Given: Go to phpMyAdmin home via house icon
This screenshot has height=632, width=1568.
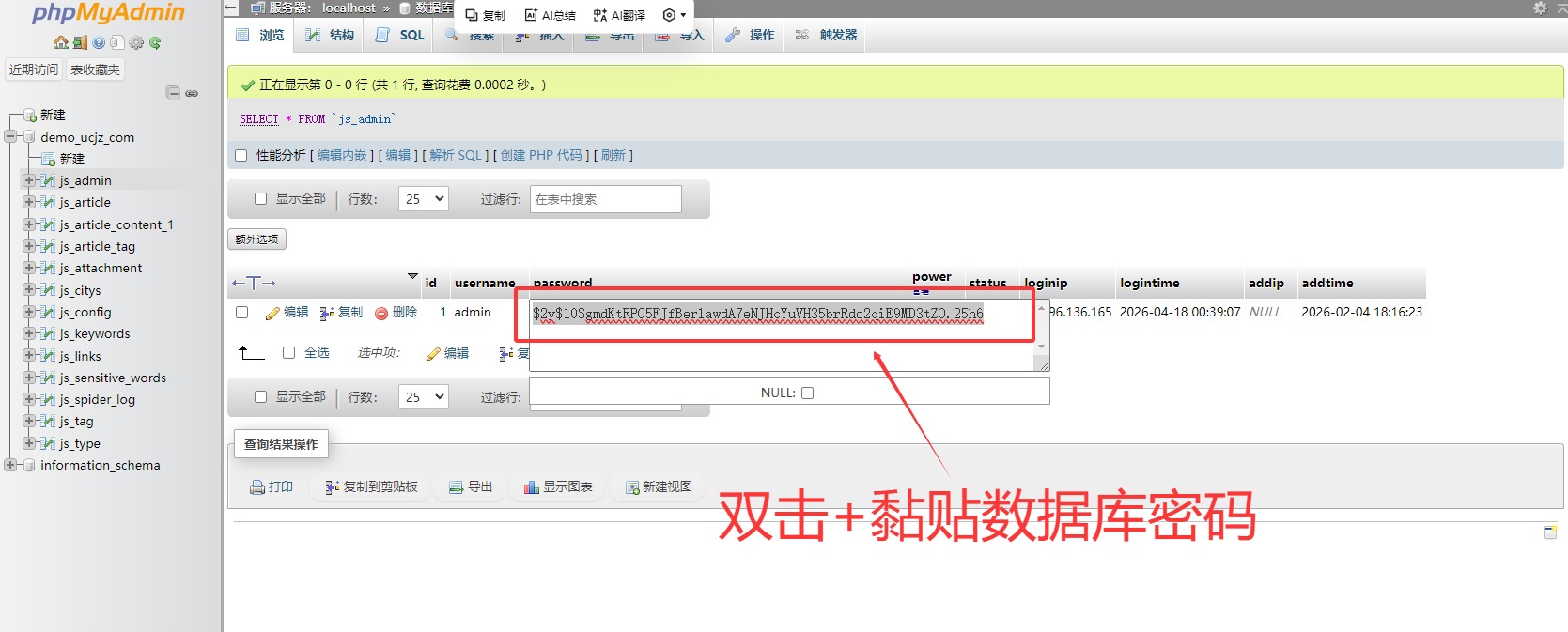Looking at the screenshot, I should coord(61,42).
